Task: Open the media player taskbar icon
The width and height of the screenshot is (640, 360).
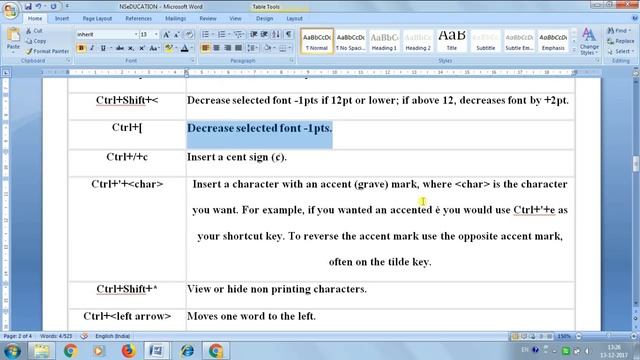Action: point(99,351)
